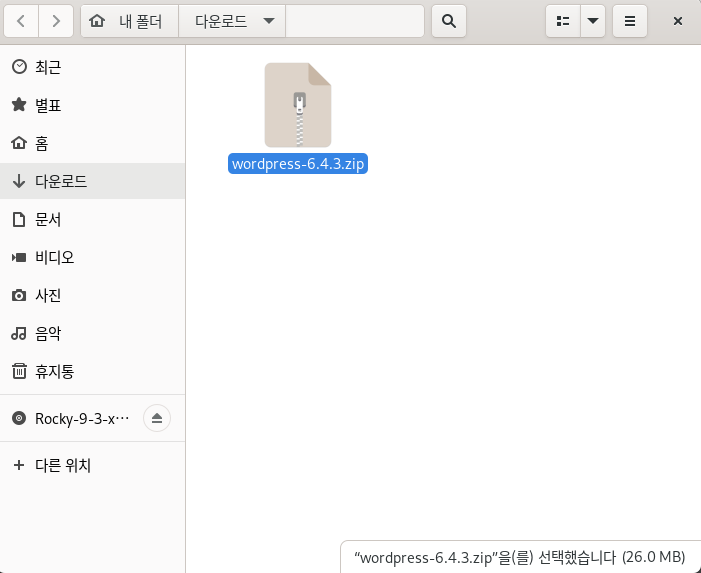The height and width of the screenshot is (573, 701).
Task: Open 사진 (Pictures) in the sidebar
Action: click(x=93, y=295)
